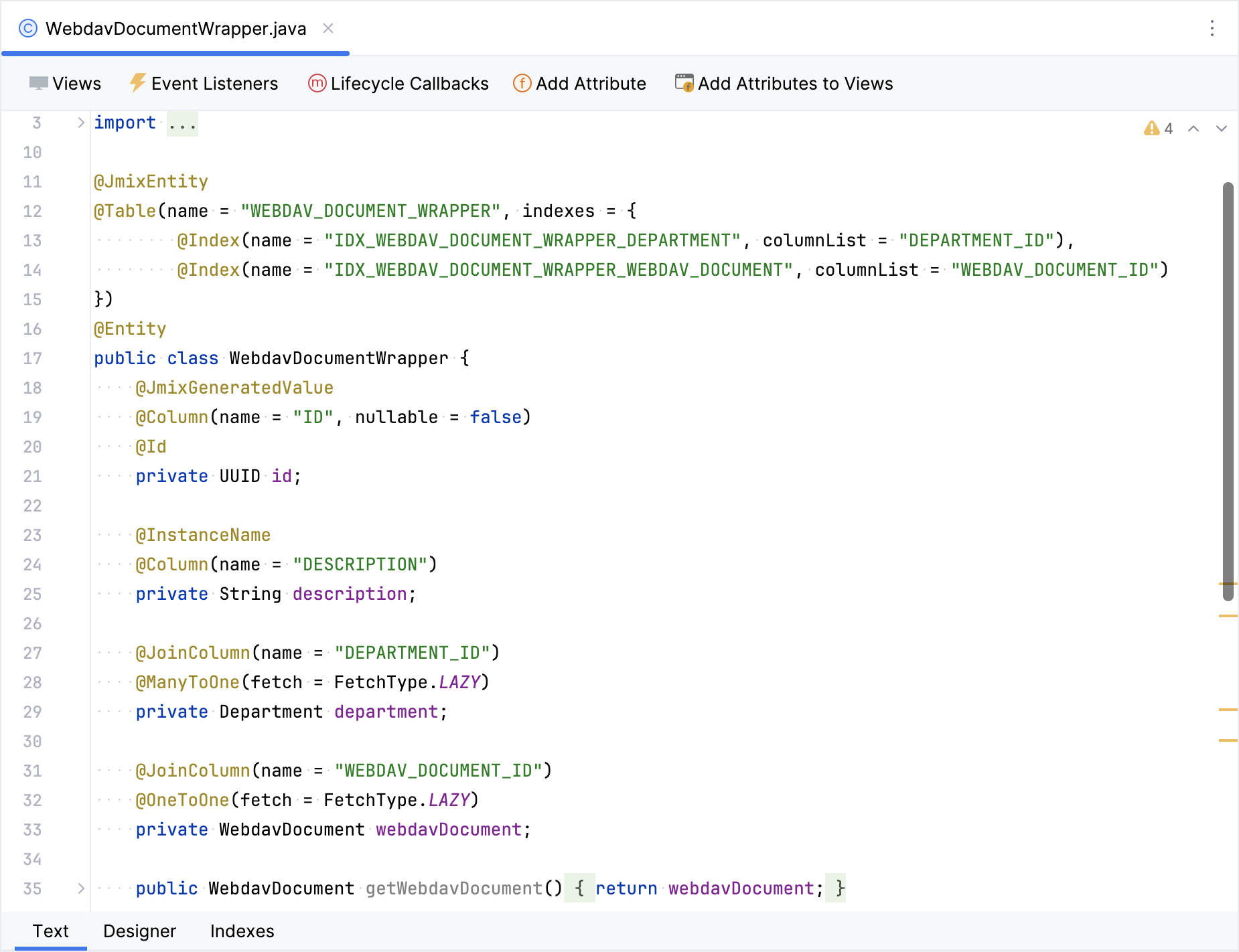The image size is (1239, 952).
Task: Click the WebdavDocumentWrapper.java editor tab
Action: [x=175, y=28]
